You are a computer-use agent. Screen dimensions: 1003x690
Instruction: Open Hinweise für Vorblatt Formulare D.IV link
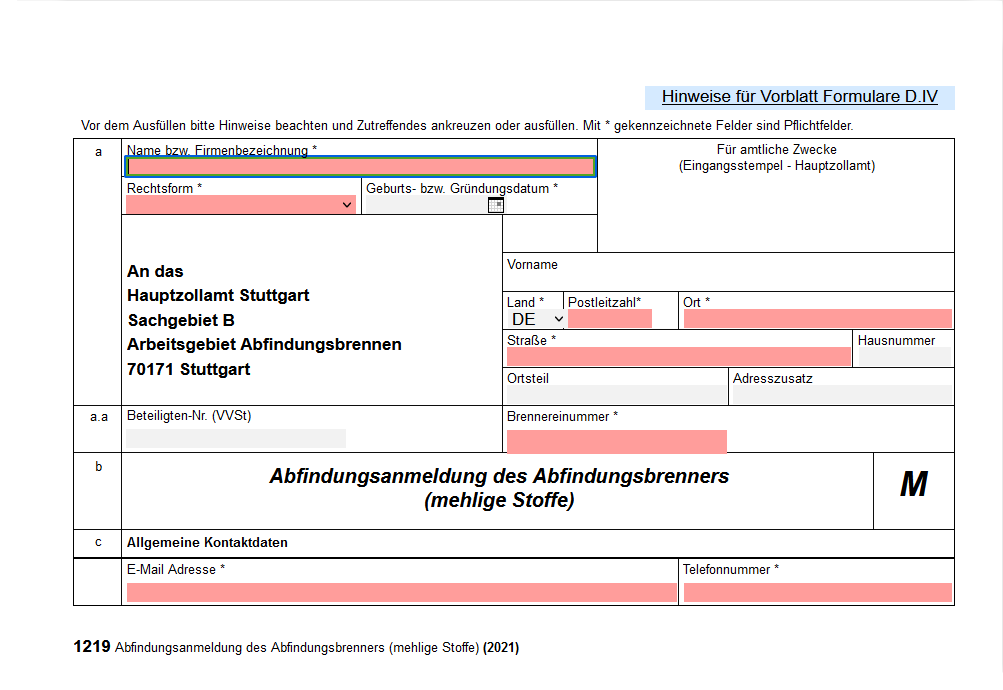coord(798,96)
